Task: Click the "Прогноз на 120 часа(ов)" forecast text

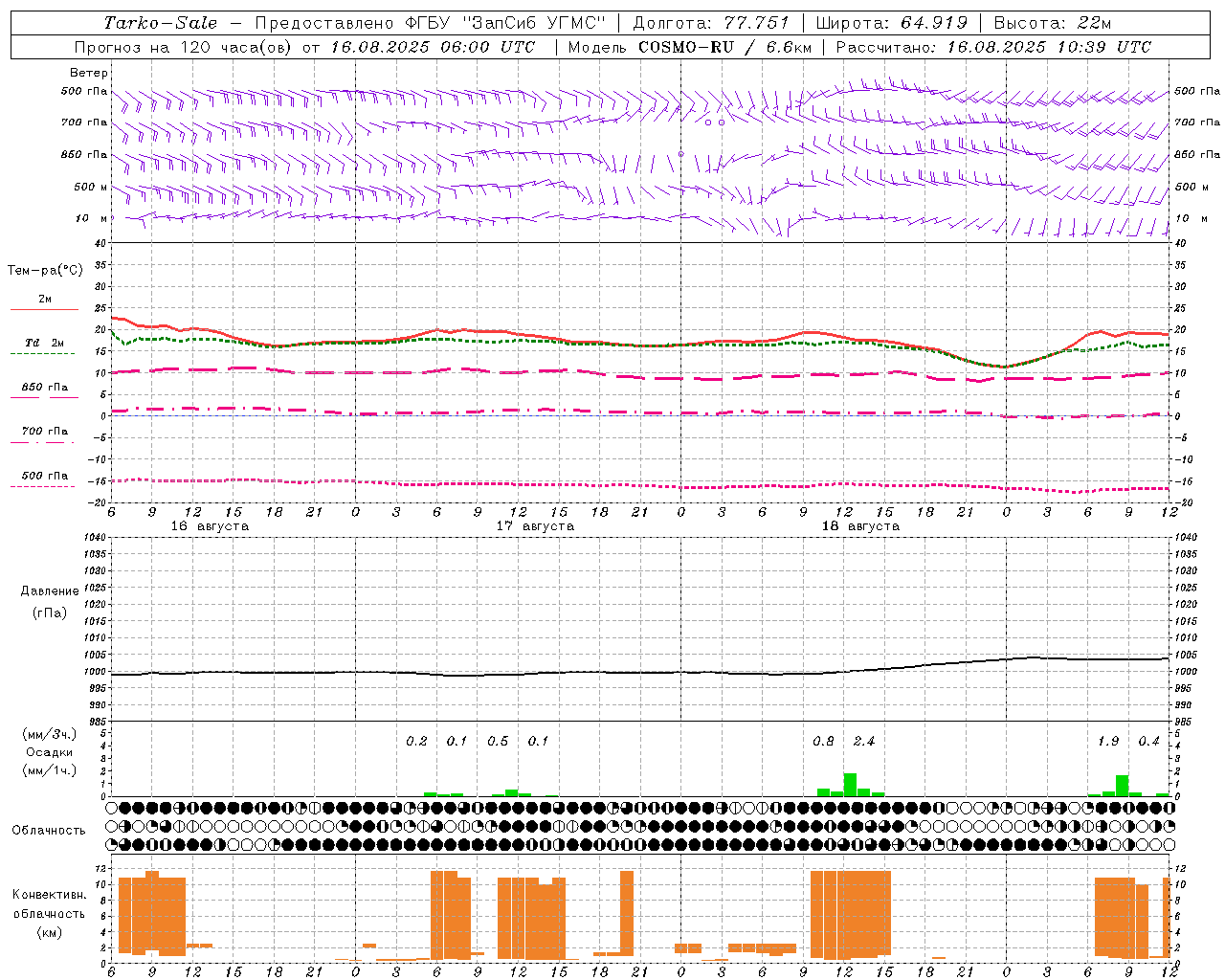Action: pos(182,47)
